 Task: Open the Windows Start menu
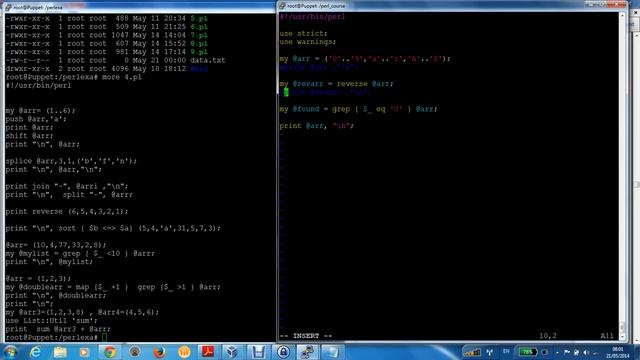10,352
